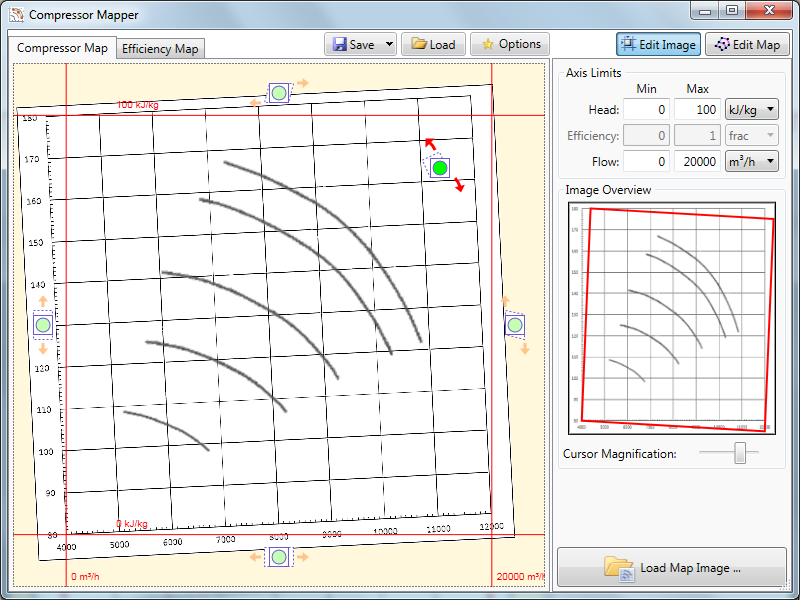Viewport: 800px width, 600px height.
Task: Click the Head Min input field
Action: click(646, 110)
